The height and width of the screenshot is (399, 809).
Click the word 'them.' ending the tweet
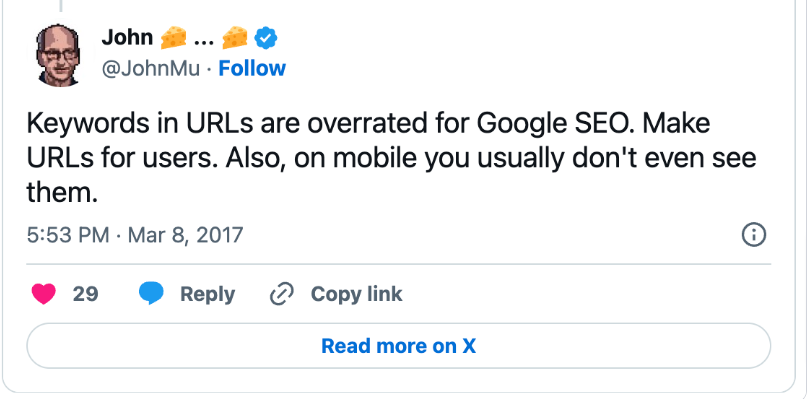[x=62, y=193]
